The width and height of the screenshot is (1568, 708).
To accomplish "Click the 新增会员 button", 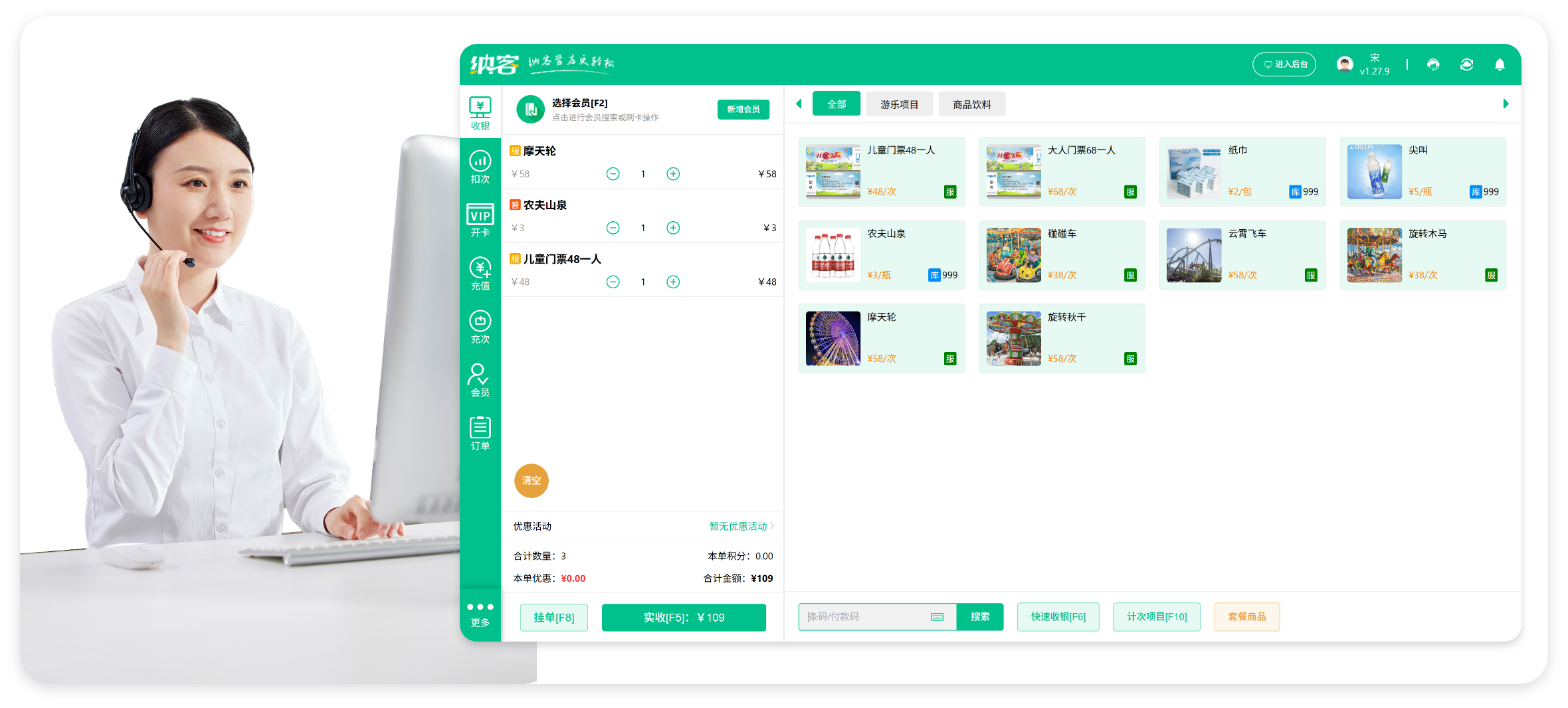I will (x=743, y=110).
